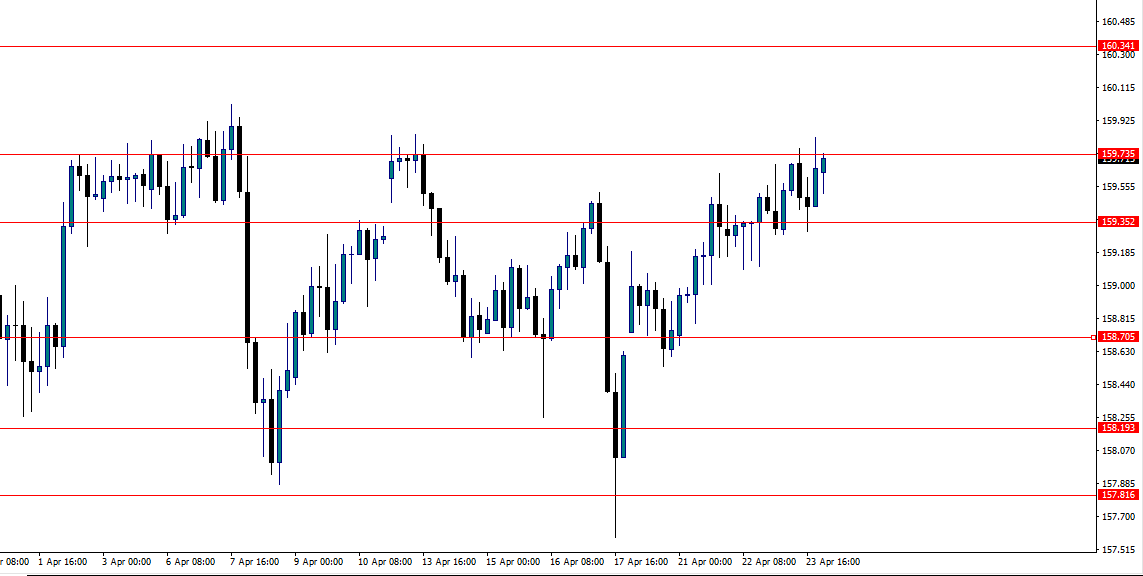The image size is (1143, 576).
Task: Click the 157.515 price axis tick
Action: pyautogui.click(x=1118, y=550)
